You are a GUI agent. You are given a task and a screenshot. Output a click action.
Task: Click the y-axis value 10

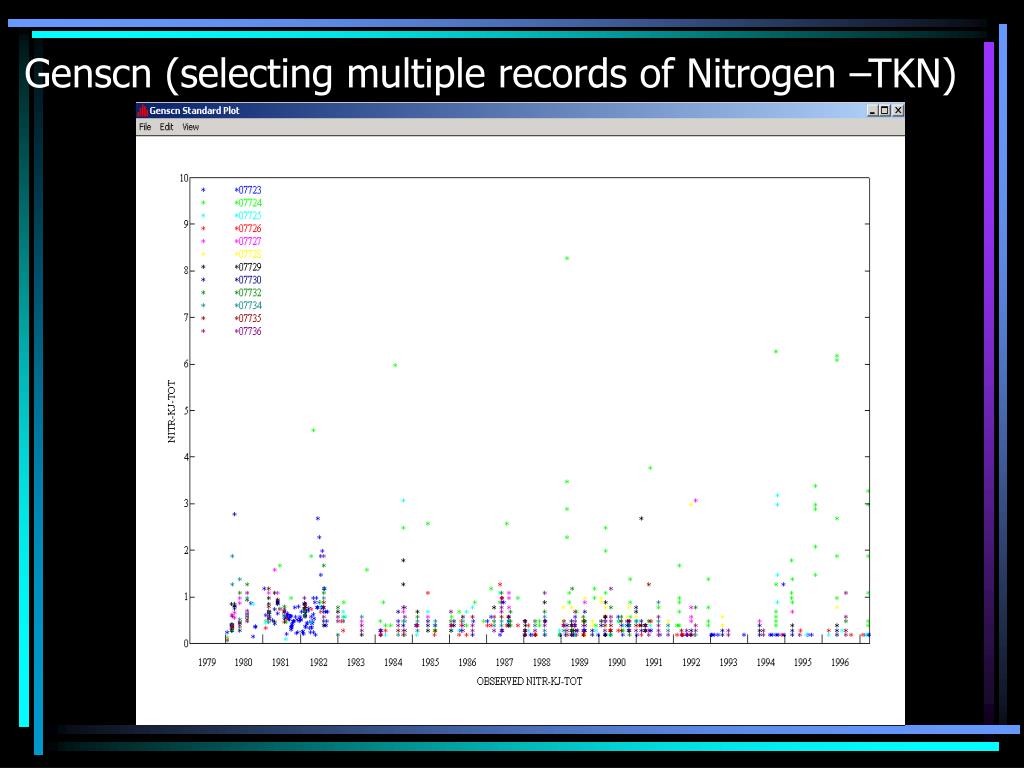pos(184,178)
